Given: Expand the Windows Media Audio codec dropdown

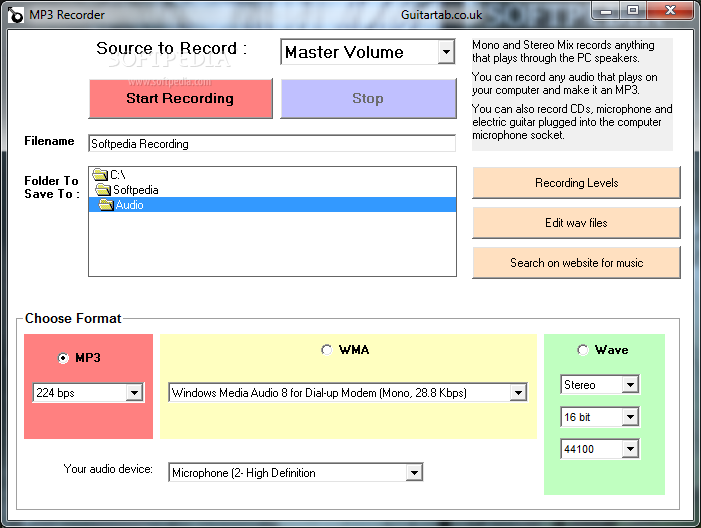Looking at the screenshot, I should (518, 393).
